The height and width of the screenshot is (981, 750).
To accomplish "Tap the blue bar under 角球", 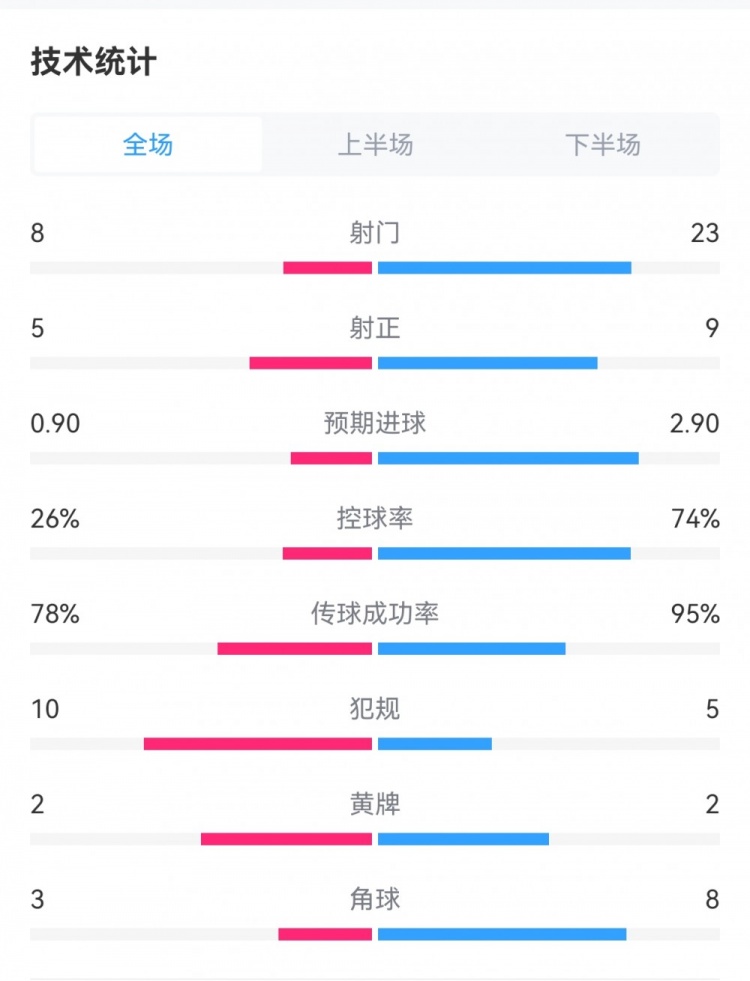I will tap(502, 934).
